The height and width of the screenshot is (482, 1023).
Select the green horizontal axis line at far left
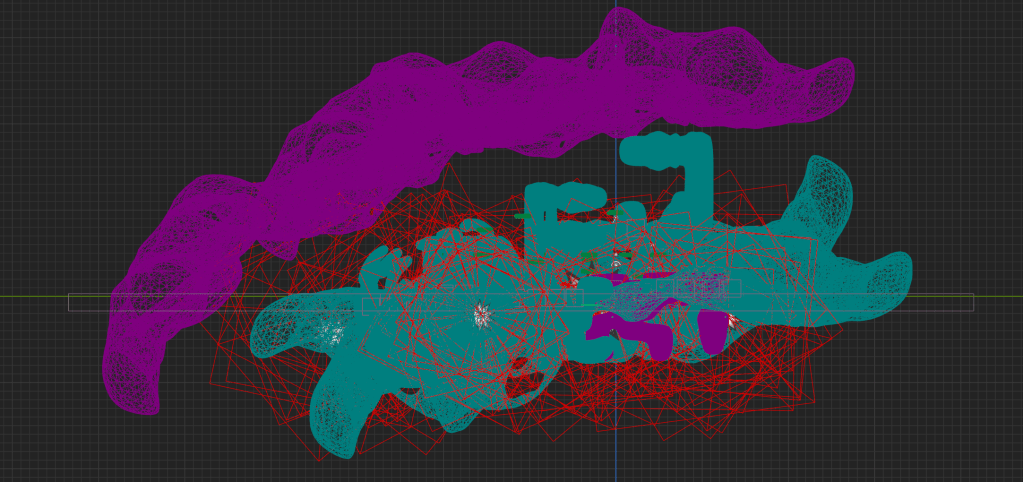click(30, 297)
